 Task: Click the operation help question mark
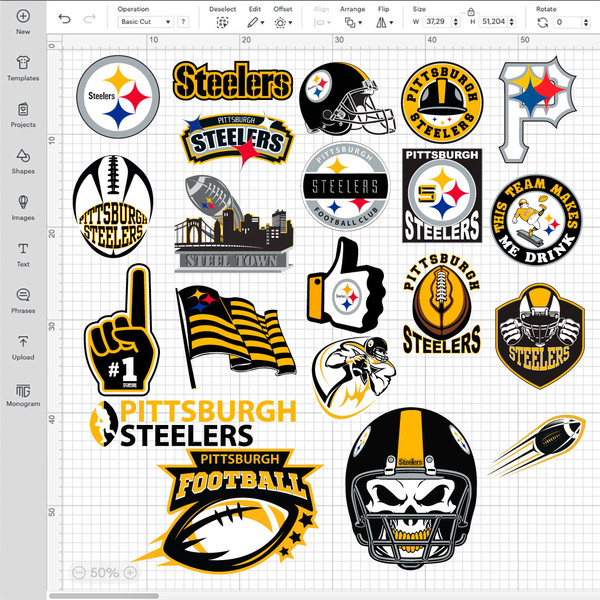click(x=183, y=22)
